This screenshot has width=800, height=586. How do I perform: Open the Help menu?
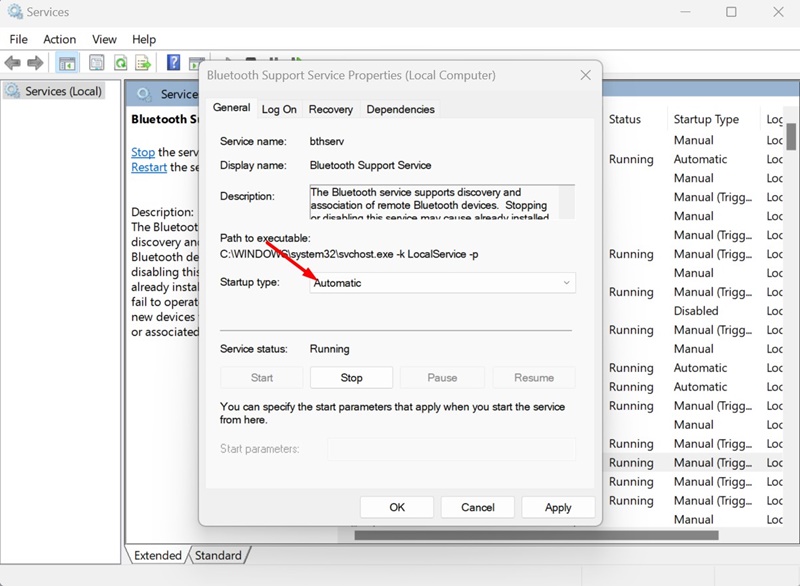click(144, 39)
